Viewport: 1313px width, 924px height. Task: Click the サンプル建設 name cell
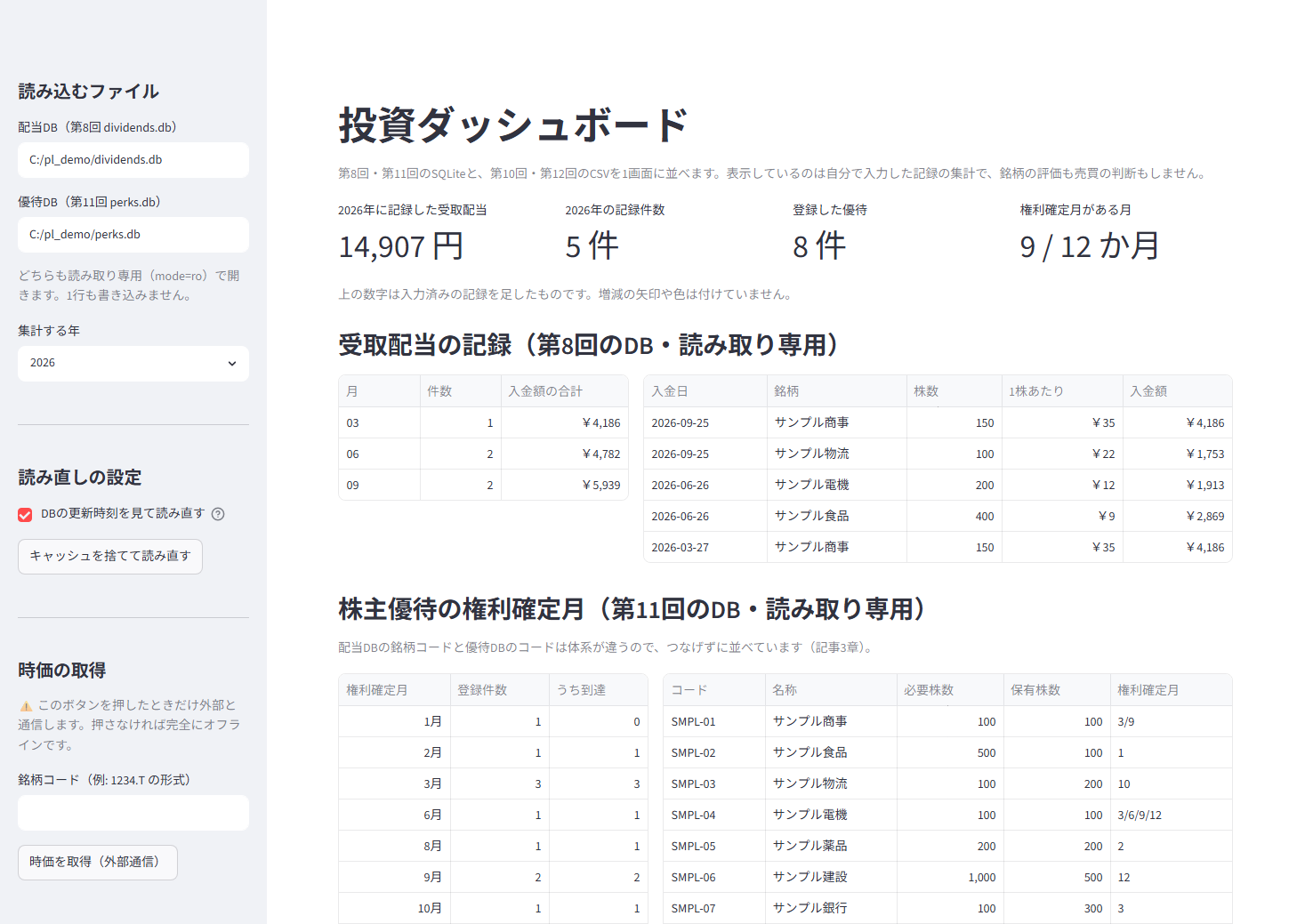tap(831, 878)
